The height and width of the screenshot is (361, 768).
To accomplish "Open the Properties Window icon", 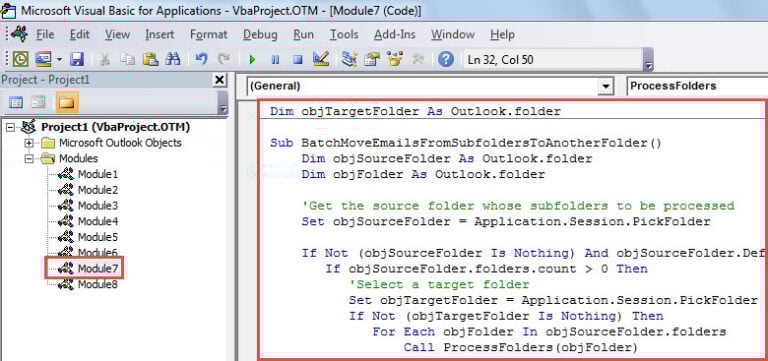I will click(x=372, y=59).
